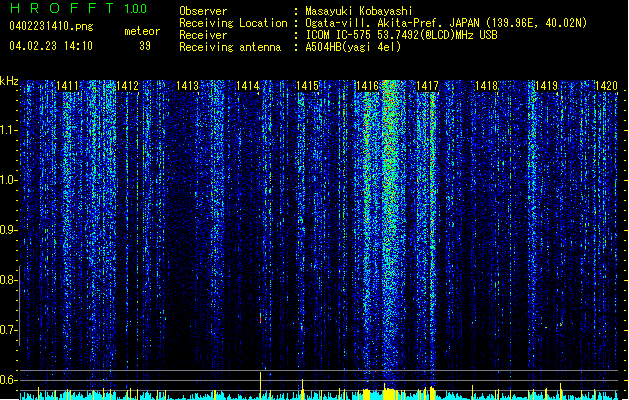Screen dimensions: 629x400
Task: Click the wide yellow intensity bar below 1416
Action: pyautogui.click(x=389, y=394)
